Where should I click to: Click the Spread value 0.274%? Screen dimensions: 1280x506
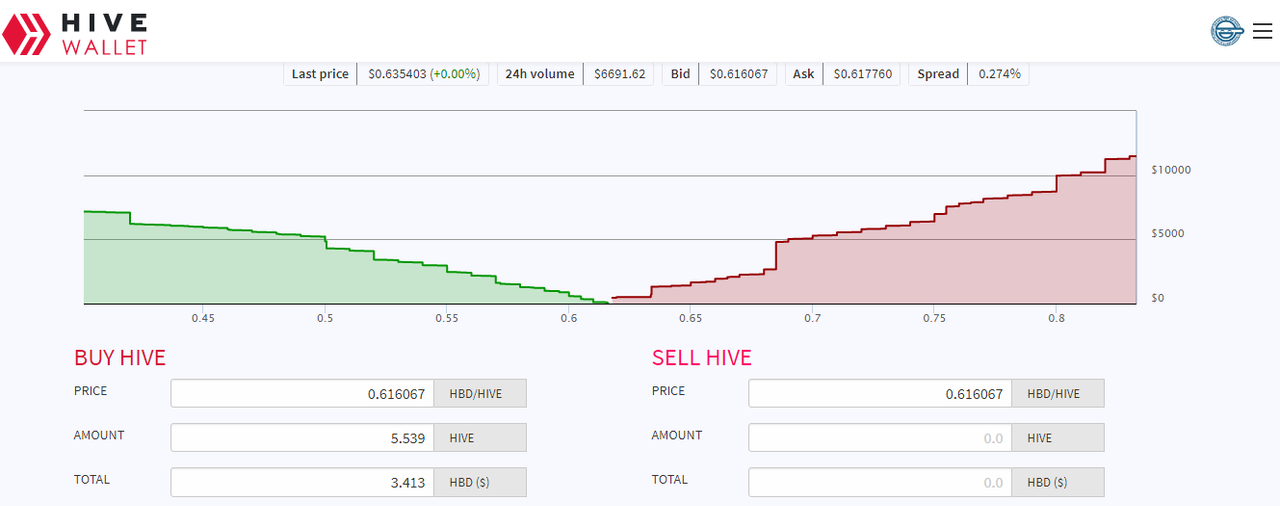click(999, 74)
